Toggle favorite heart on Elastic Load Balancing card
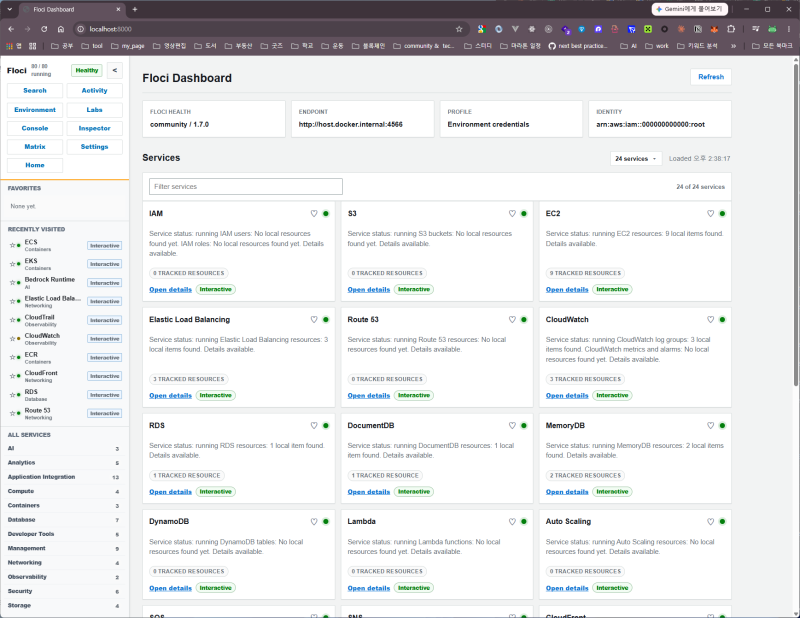Screen dimensions: 800x618 314,319
